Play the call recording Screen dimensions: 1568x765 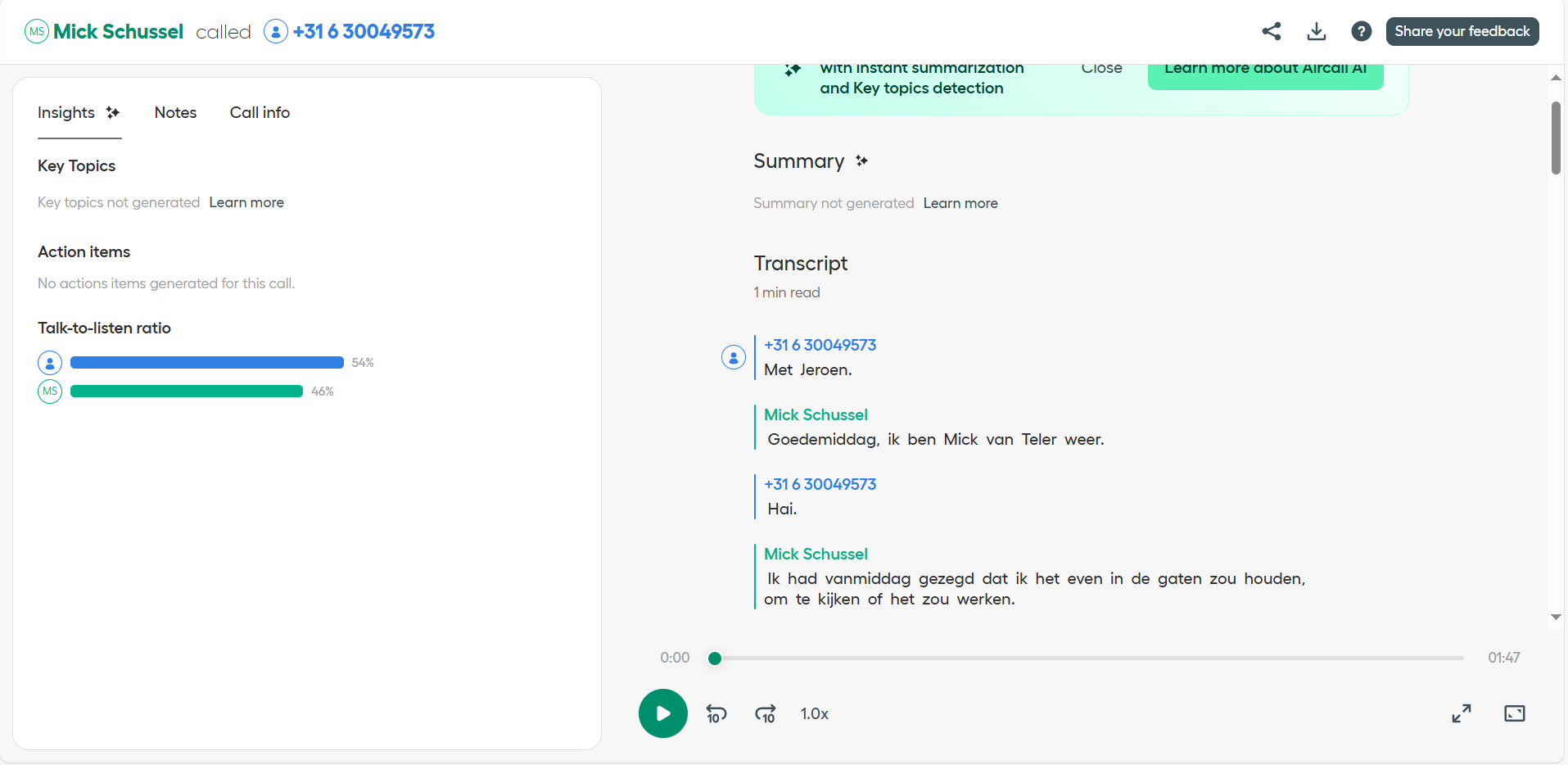click(662, 713)
